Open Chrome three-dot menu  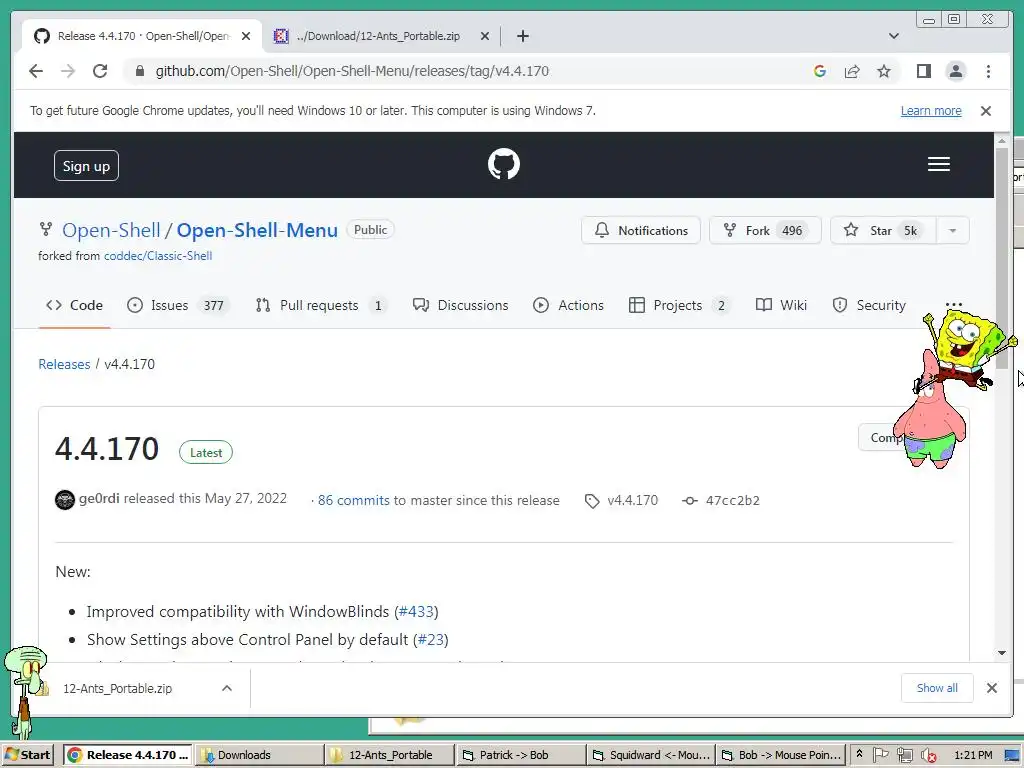tap(988, 71)
